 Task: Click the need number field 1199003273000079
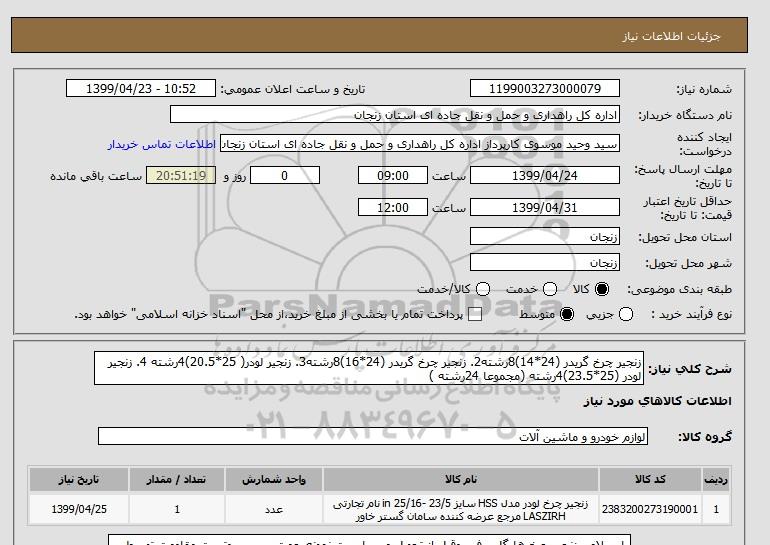[545, 89]
